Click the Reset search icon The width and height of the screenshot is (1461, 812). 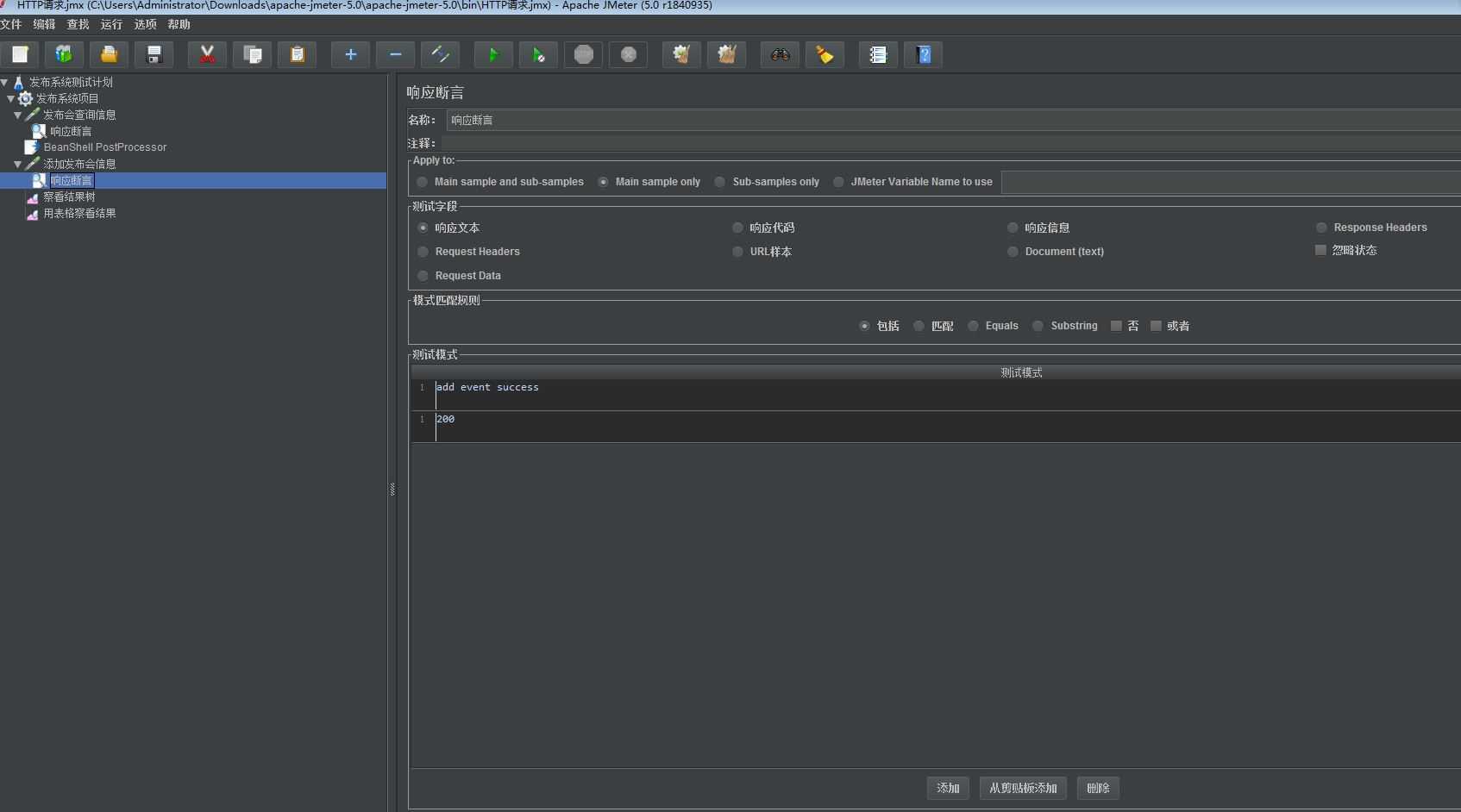[x=825, y=54]
